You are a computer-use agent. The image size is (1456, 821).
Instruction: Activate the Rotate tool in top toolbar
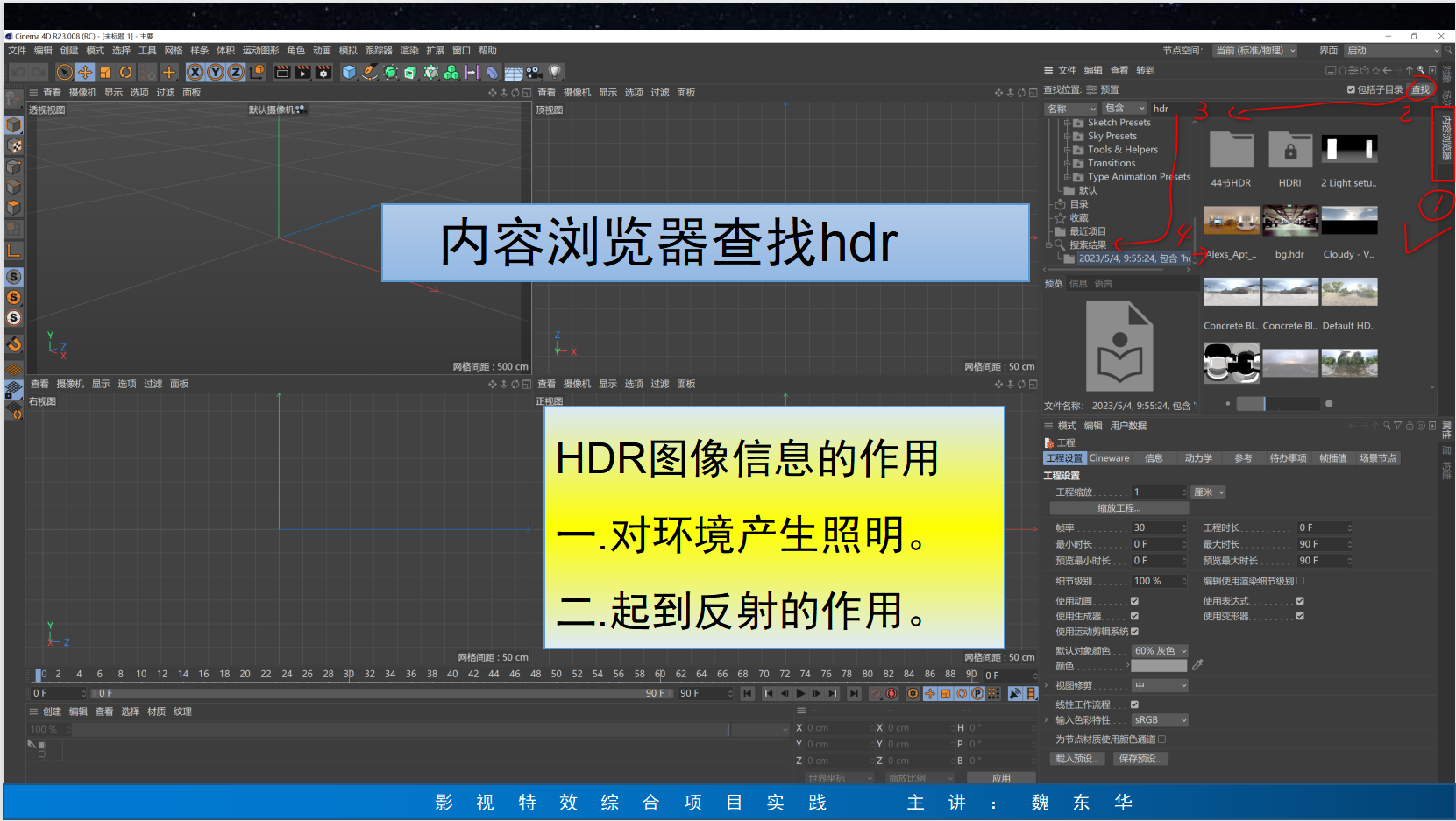[x=126, y=73]
